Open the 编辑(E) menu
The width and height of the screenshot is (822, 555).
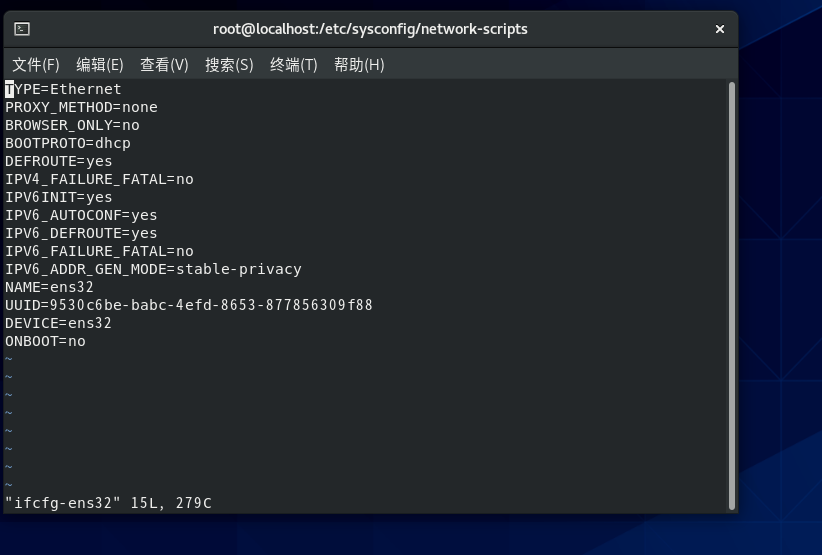pos(100,65)
